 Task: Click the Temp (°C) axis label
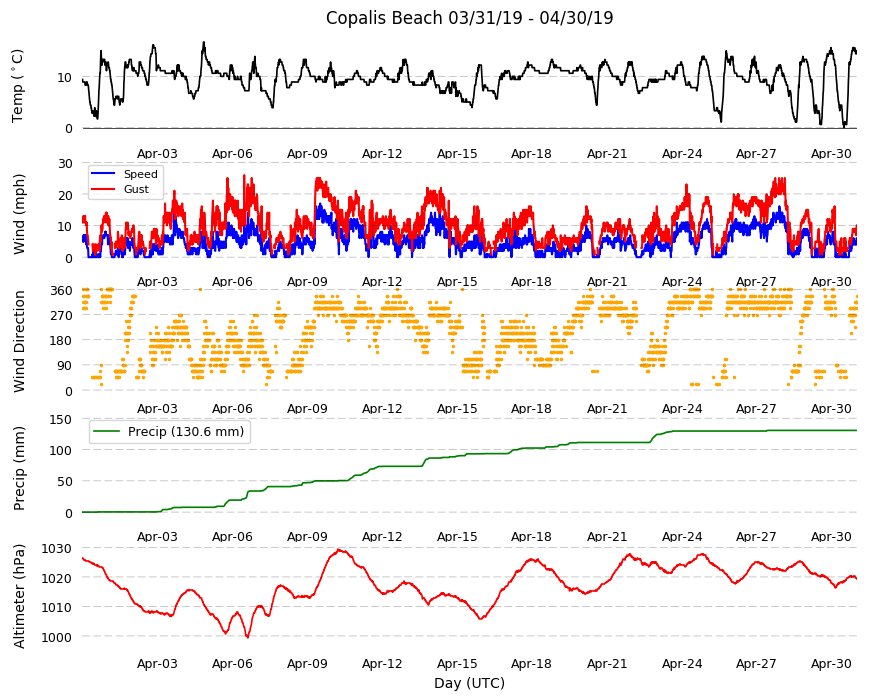coord(18,86)
